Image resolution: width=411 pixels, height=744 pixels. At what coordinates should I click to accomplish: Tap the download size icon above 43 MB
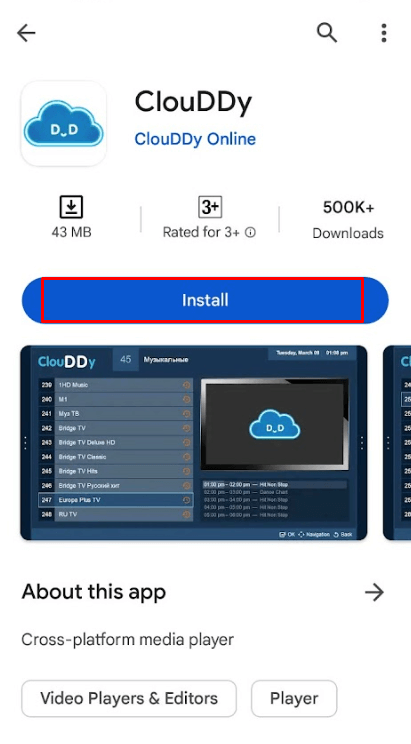(x=71, y=207)
